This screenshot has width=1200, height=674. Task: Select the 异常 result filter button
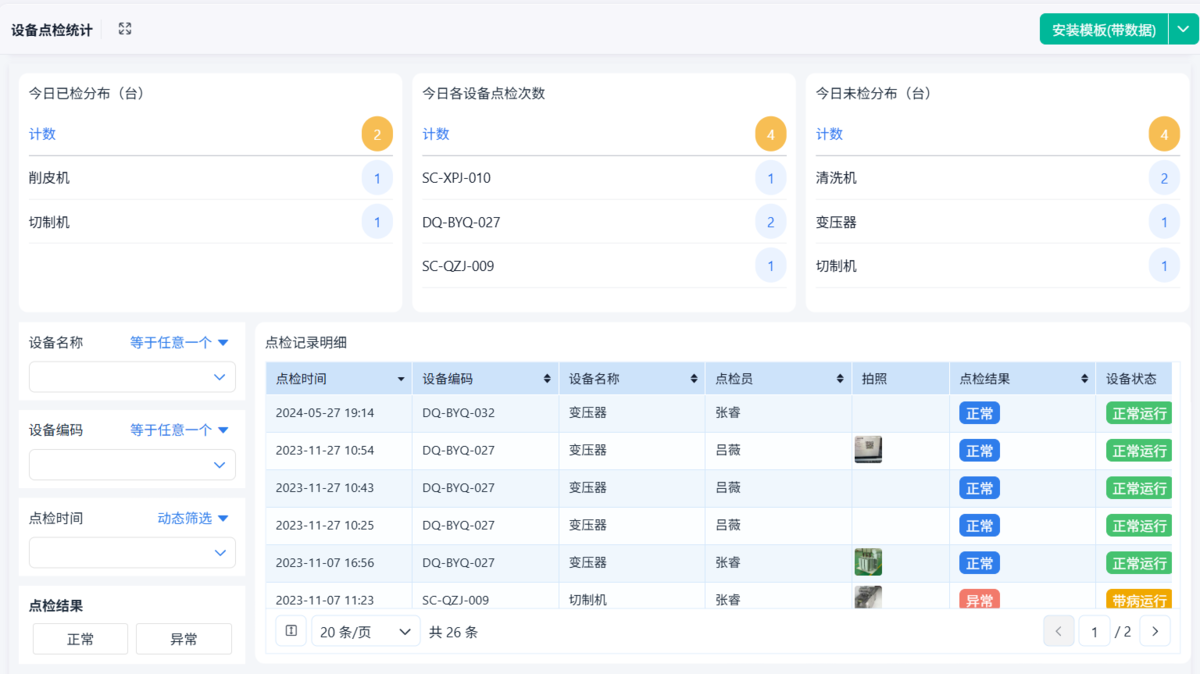[184, 638]
